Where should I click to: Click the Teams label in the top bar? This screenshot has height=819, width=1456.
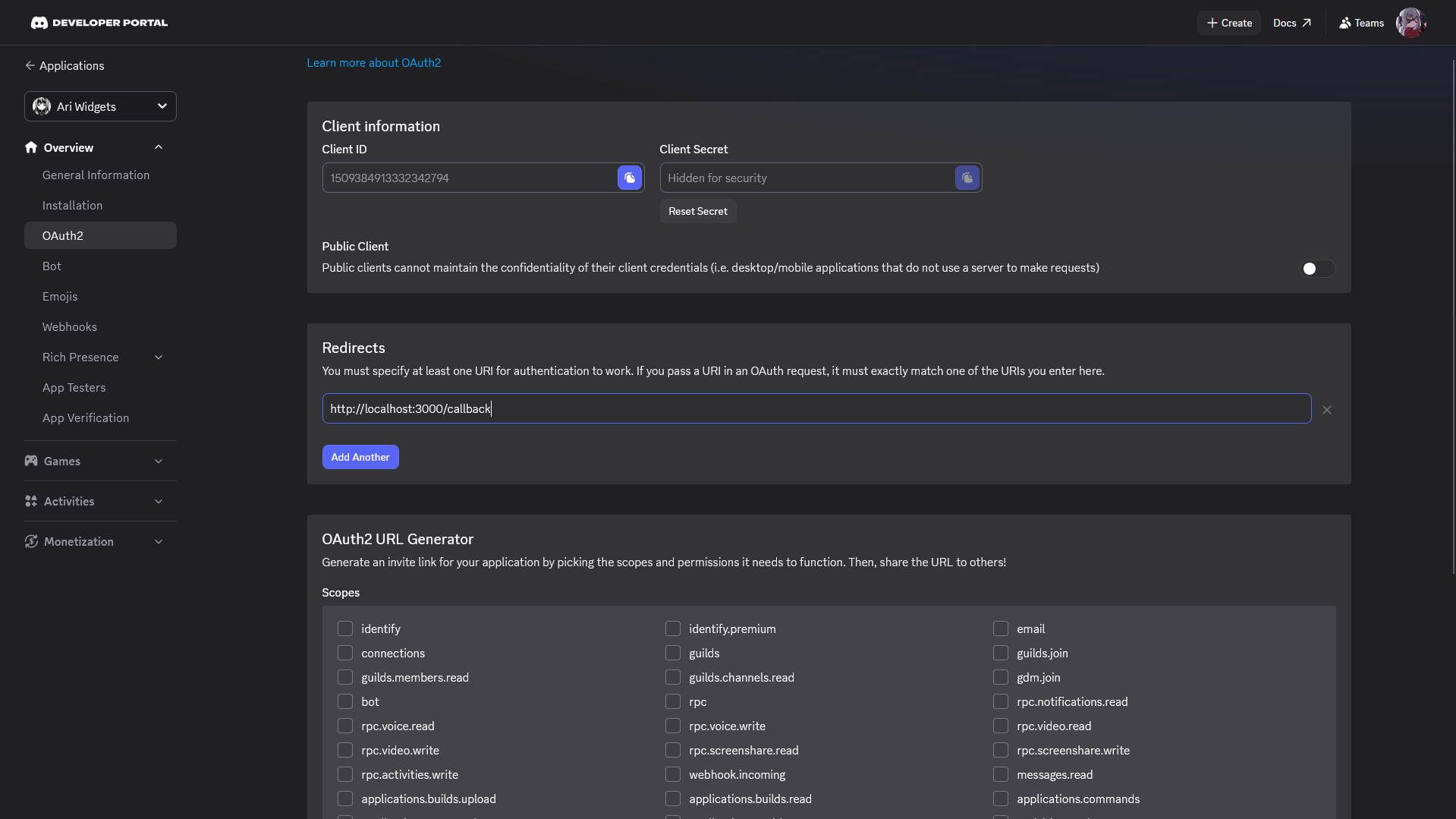[1369, 23]
